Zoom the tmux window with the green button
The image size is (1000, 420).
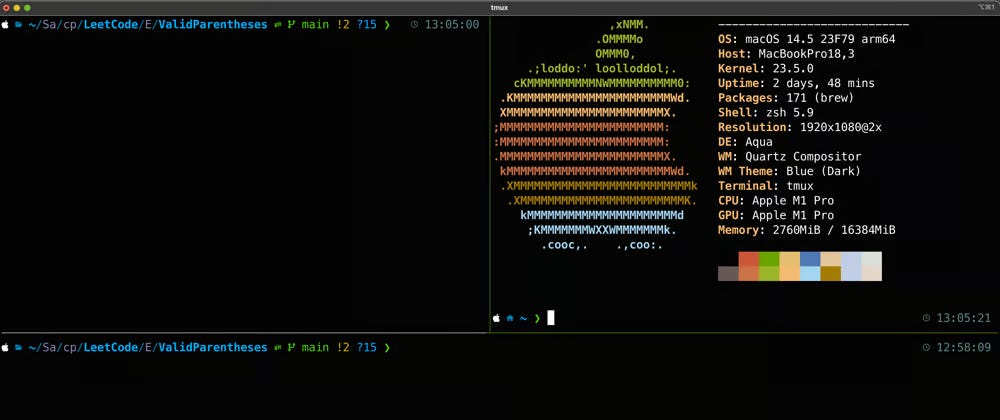27,8
